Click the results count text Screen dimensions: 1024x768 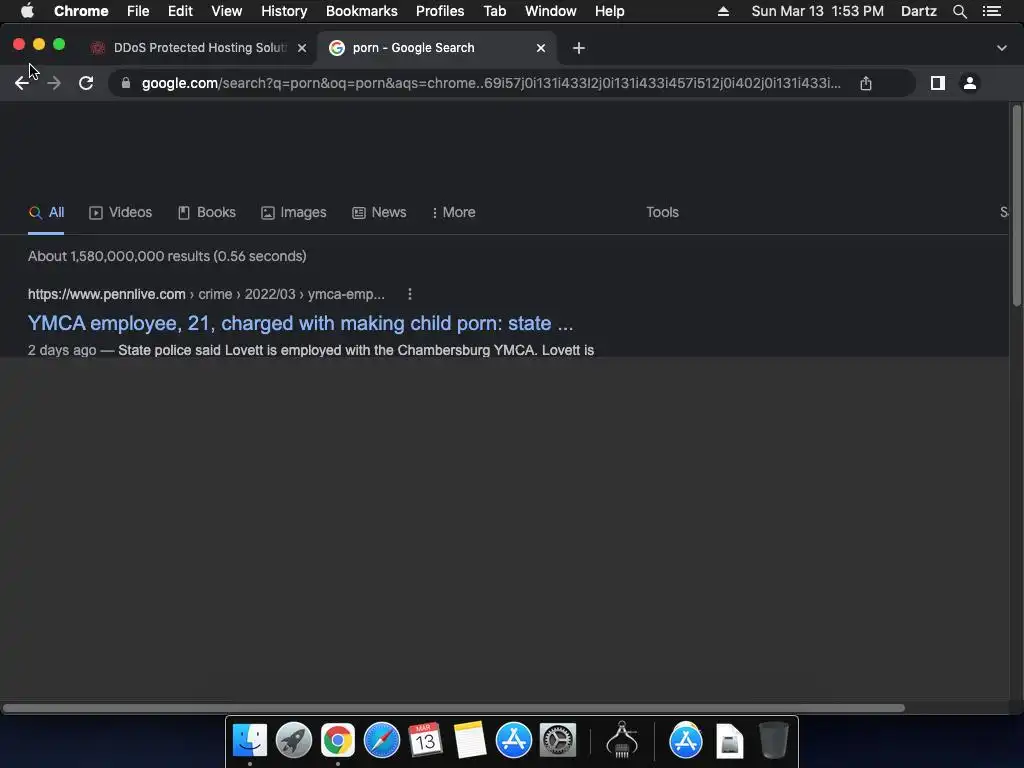[x=167, y=256]
